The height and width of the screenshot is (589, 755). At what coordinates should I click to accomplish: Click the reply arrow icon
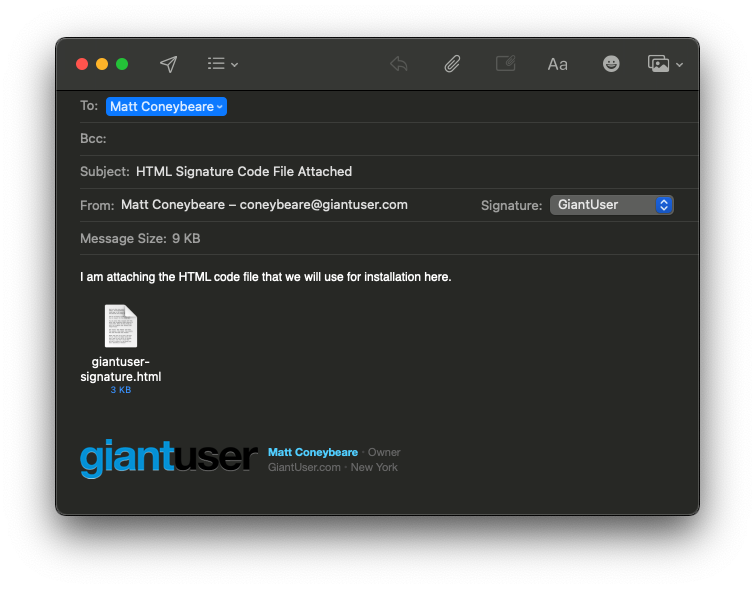pos(399,64)
